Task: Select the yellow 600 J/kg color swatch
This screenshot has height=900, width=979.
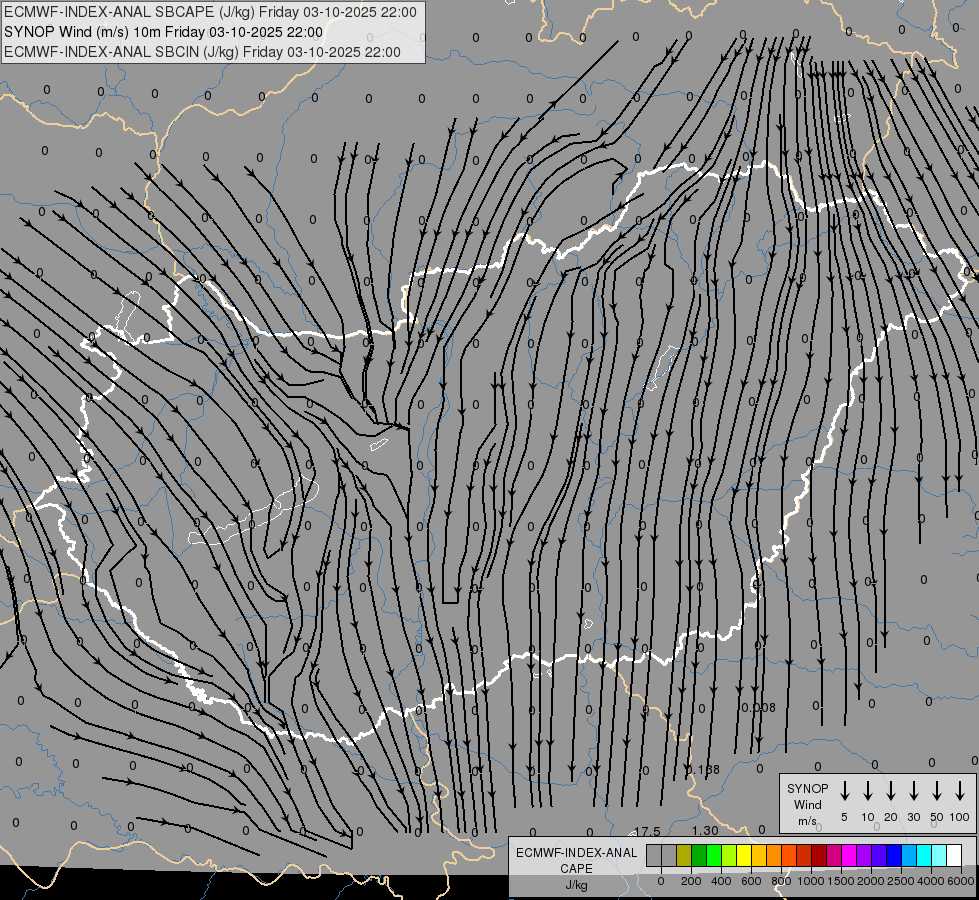Action: click(x=744, y=856)
